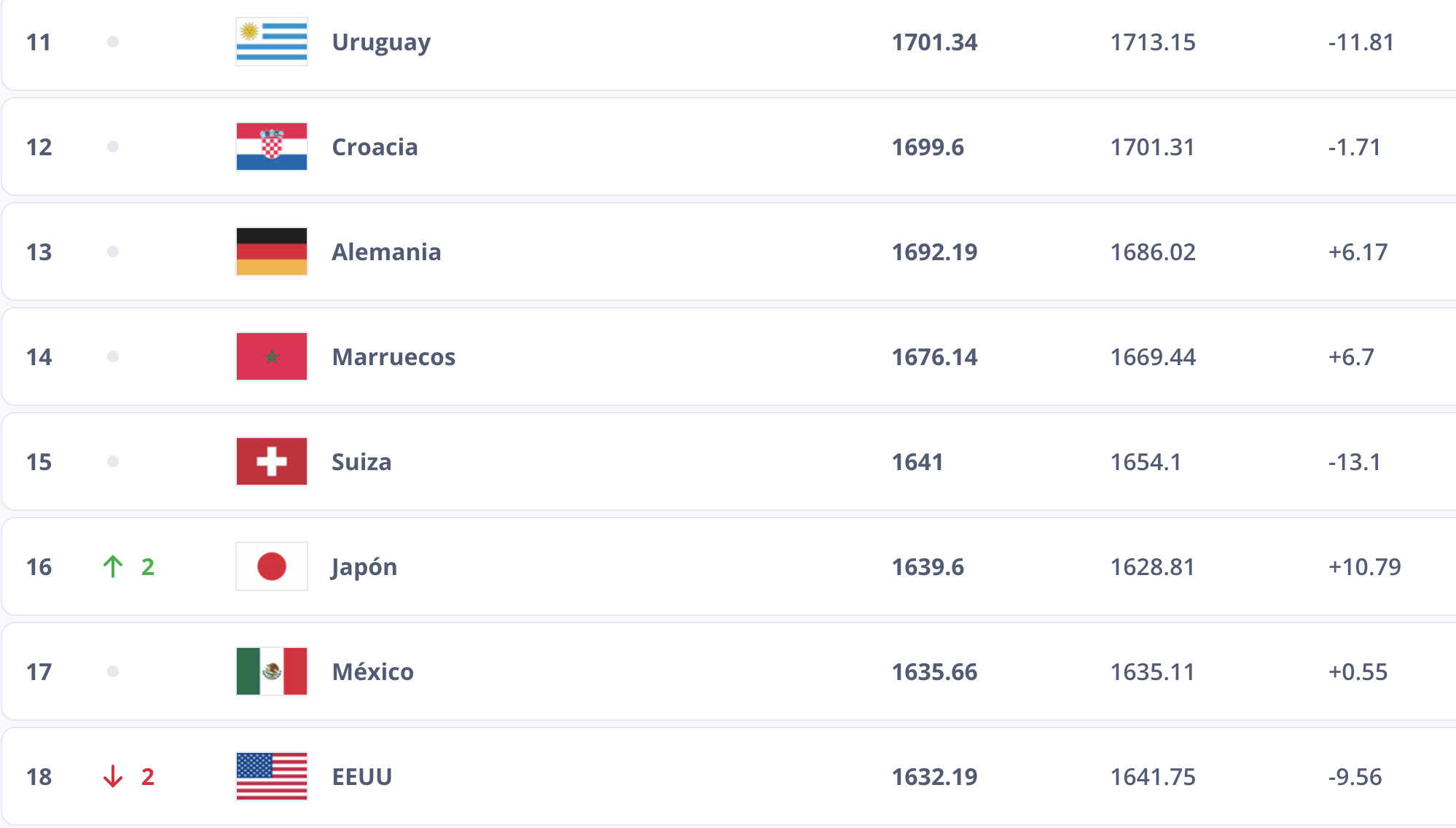The height and width of the screenshot is (828, 1456).
Task: Click the Croacia flag icon
Action: 272,147
